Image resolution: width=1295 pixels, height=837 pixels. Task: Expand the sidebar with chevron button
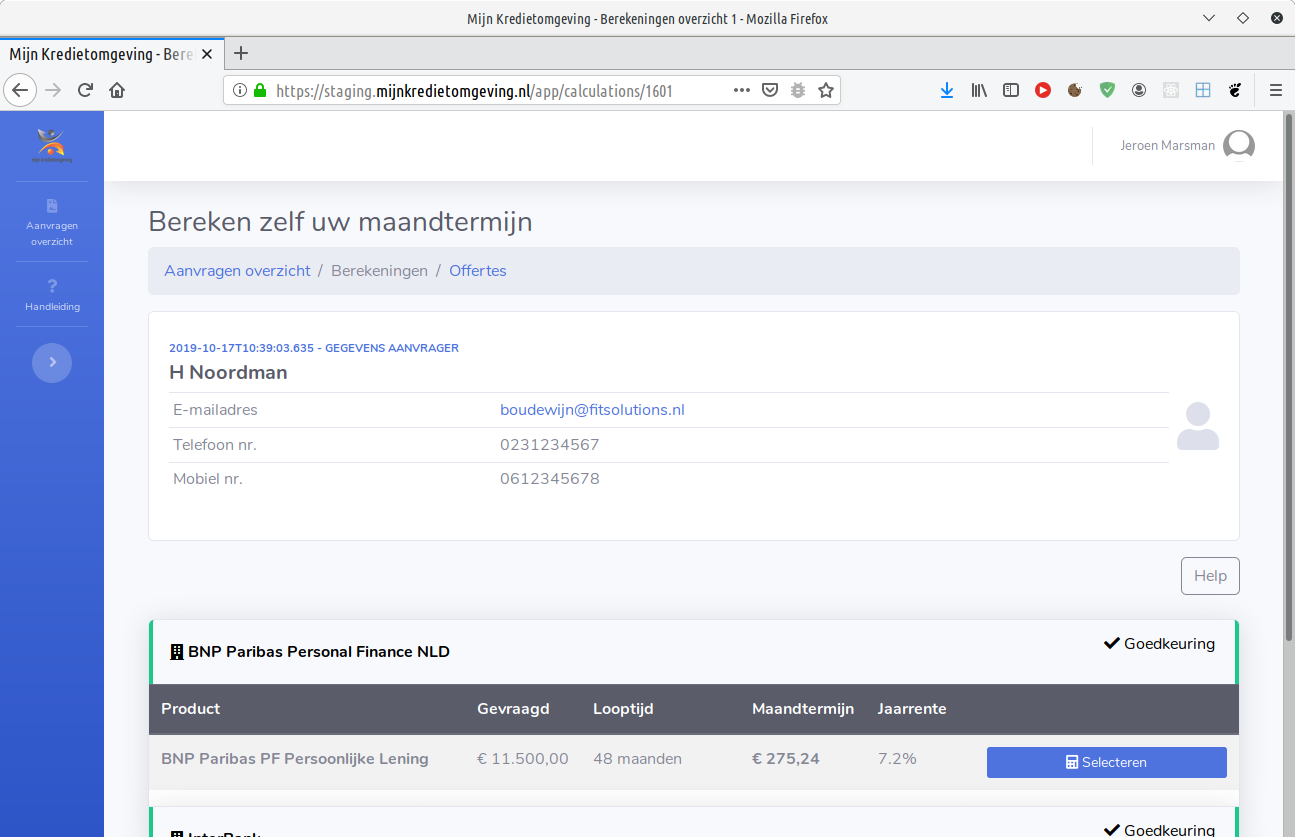pos(52,363)
